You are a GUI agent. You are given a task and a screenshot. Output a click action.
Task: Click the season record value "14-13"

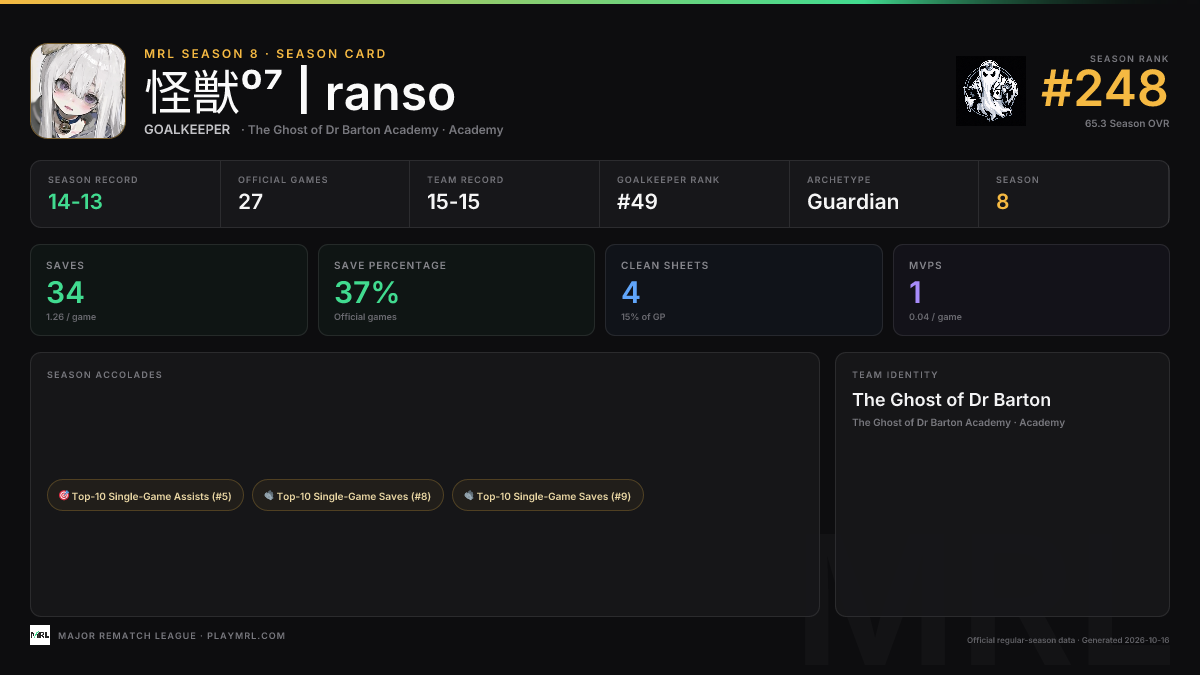click(75, 201)
